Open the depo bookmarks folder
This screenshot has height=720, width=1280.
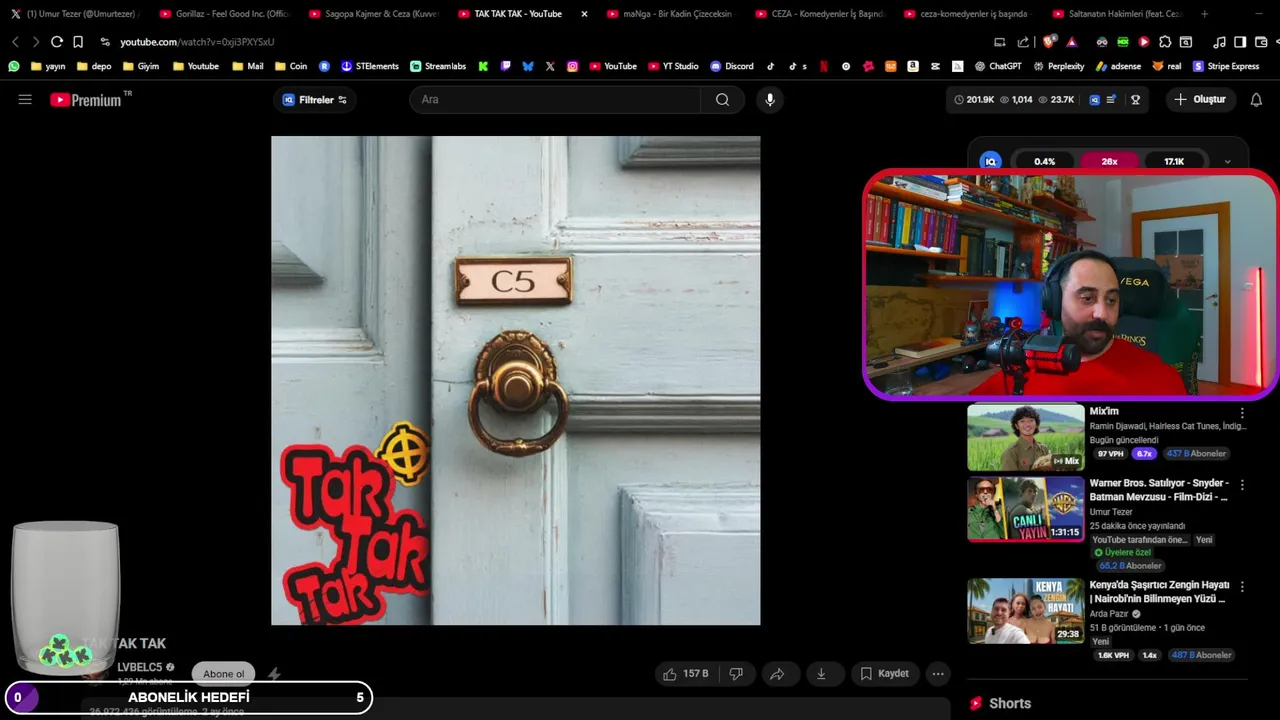(93, 66)
